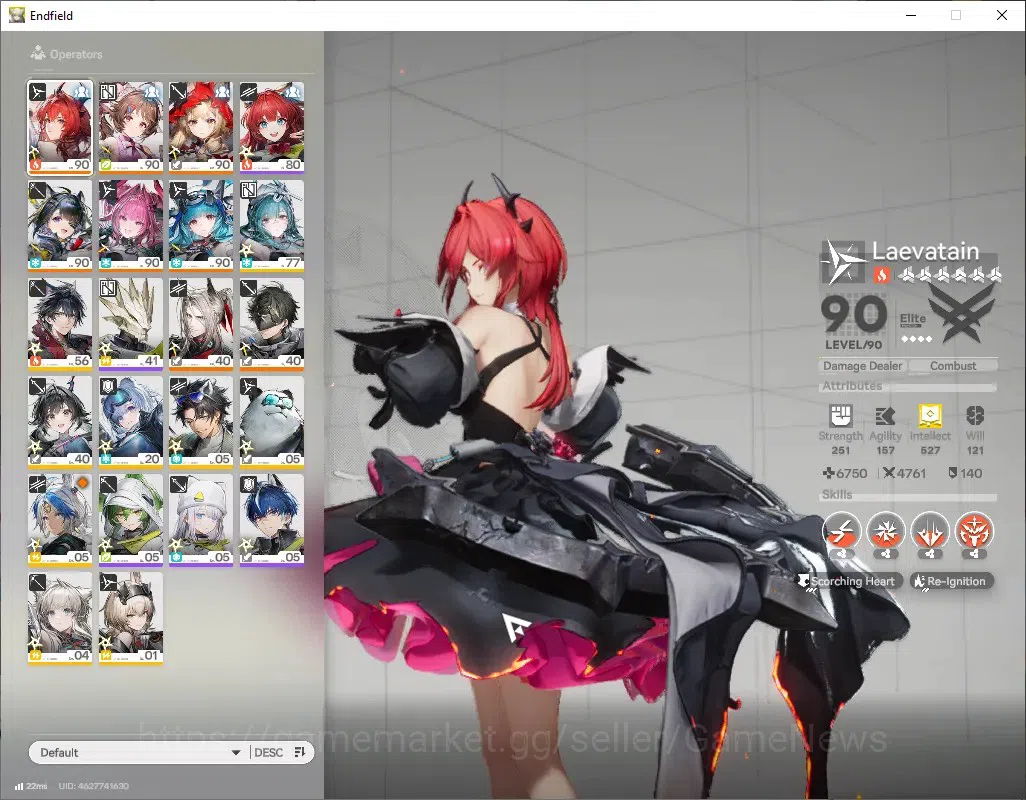Click the Elite rank chevron emblem
1026x800 pixels.
[x=961, y=314]
